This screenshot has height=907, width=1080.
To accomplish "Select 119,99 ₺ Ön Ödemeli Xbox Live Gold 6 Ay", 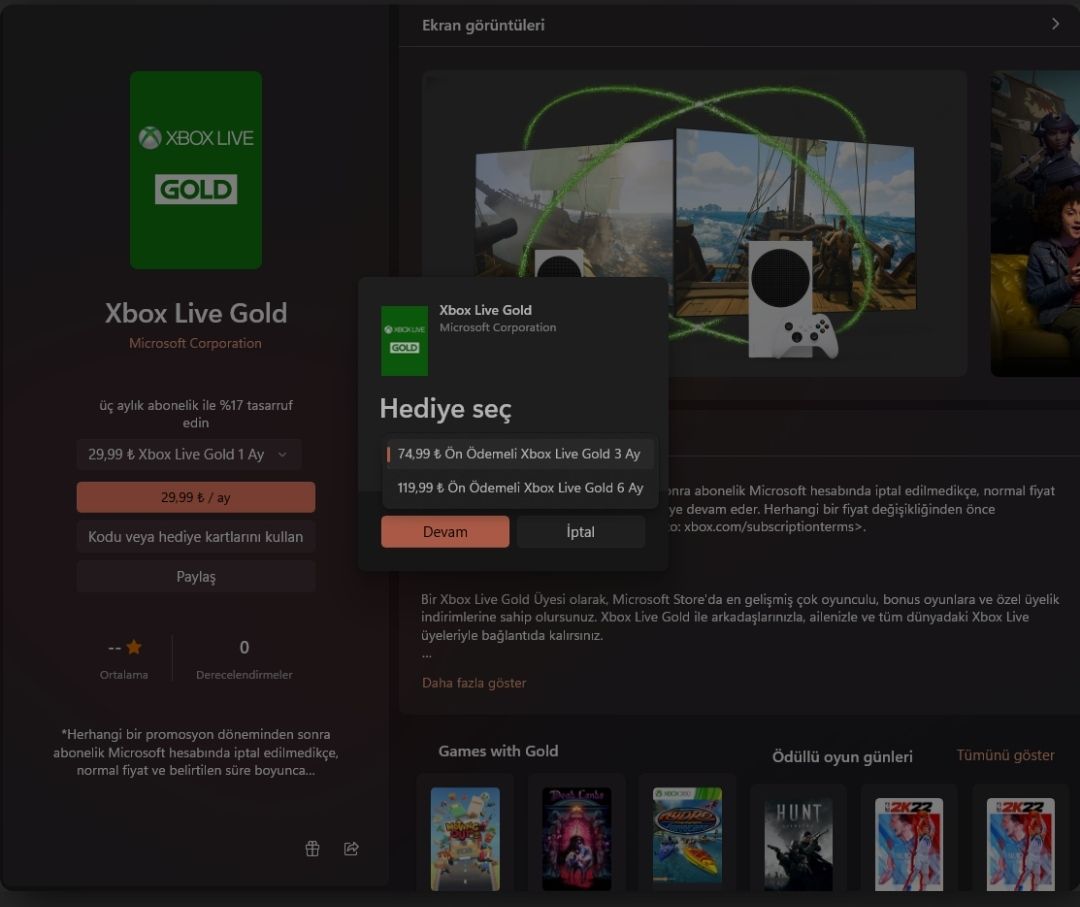I will 519,488.
